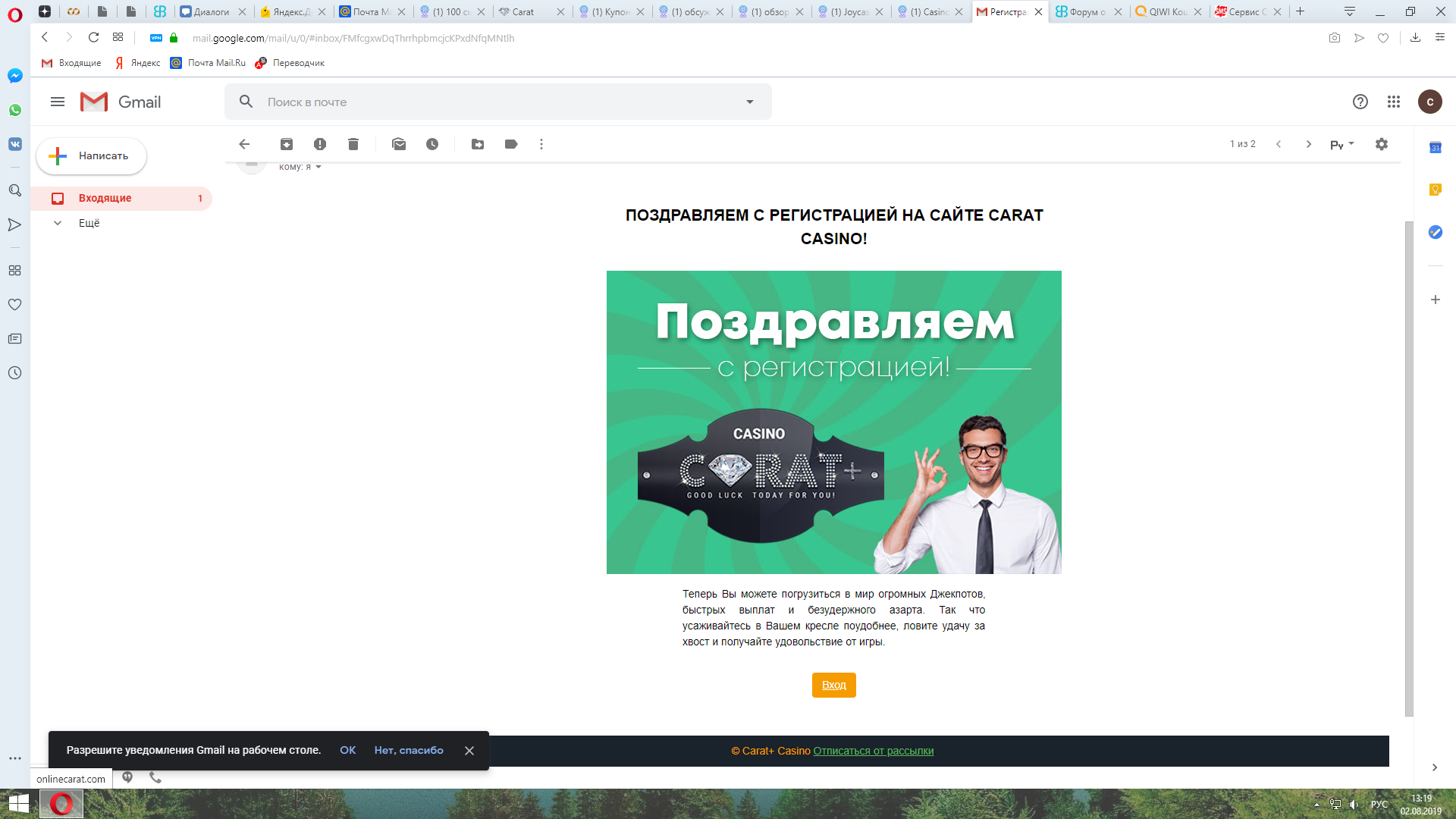Open Google Tasks side panel
The width and height of the screenshot is (1456, 819).
[1436, 232]
